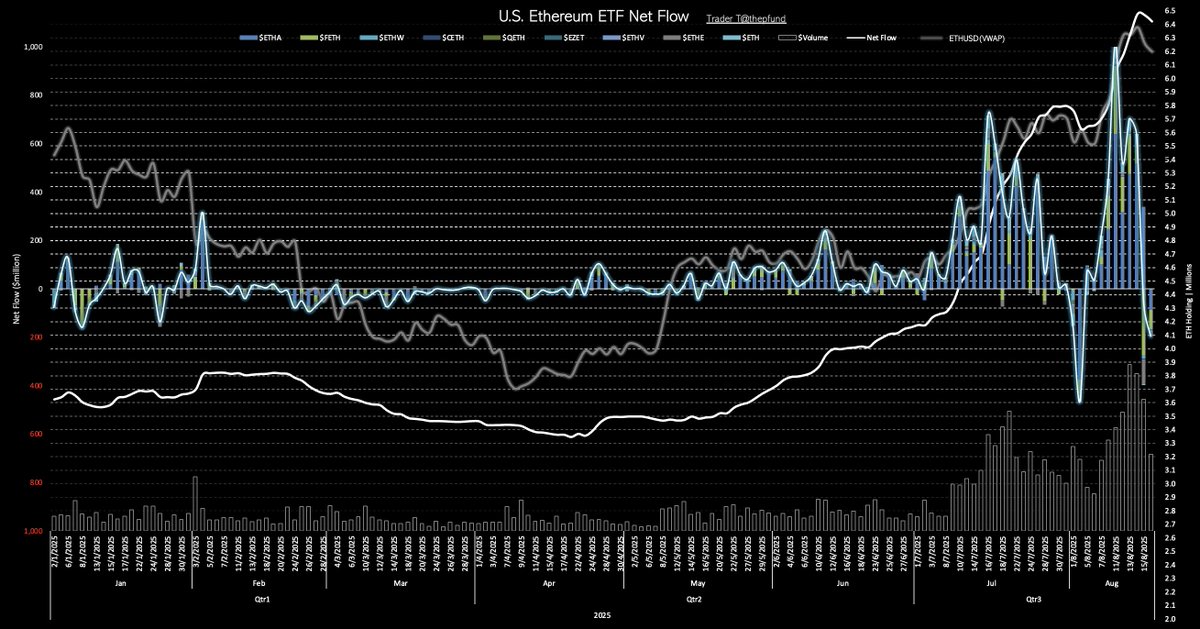Screen dimensions: 1200x629
Task: Select the $Volume legend entry
Action: (803, 37)
